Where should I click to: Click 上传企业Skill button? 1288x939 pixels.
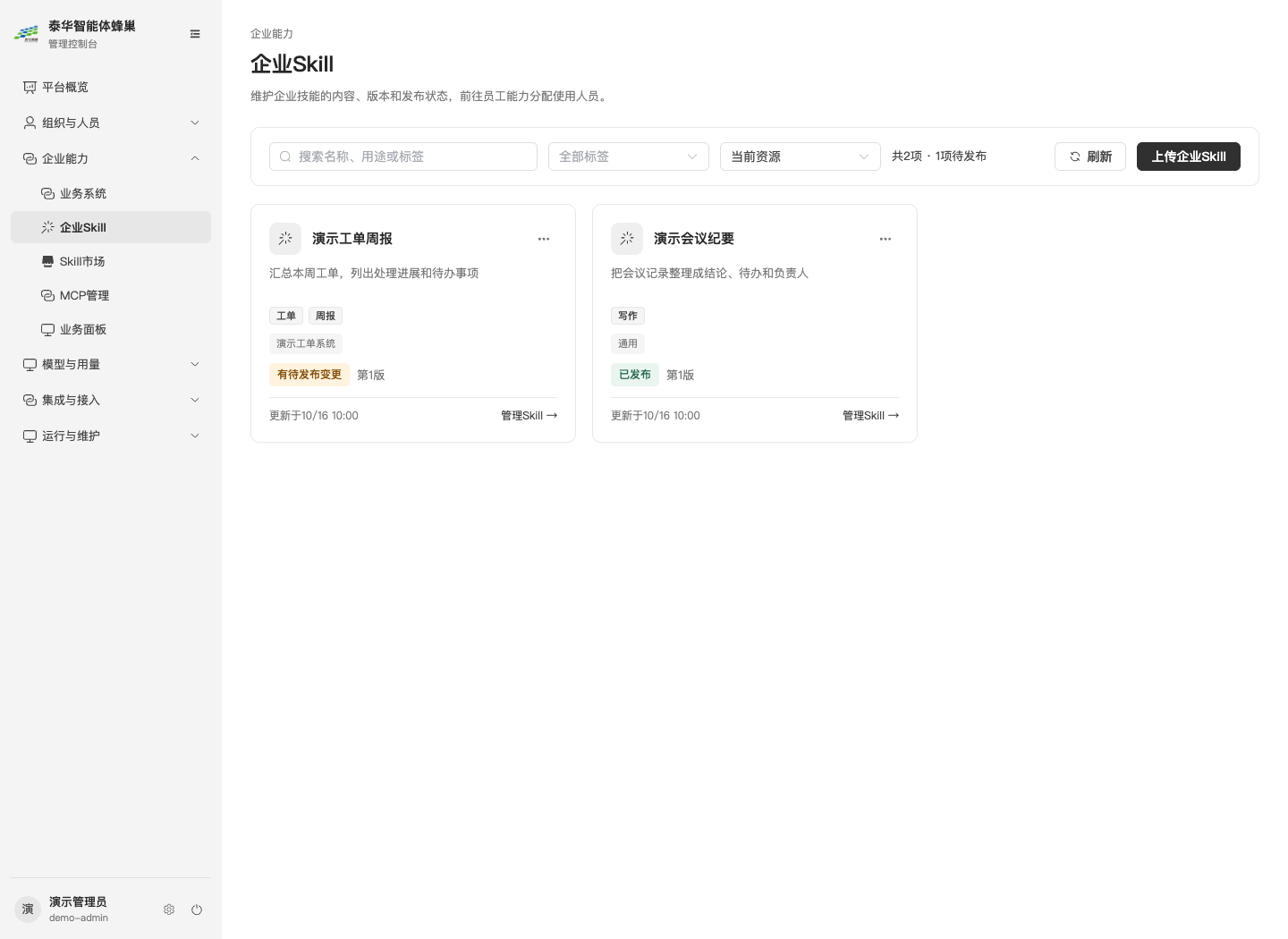pyautogui.click(x=1189, y=156)
